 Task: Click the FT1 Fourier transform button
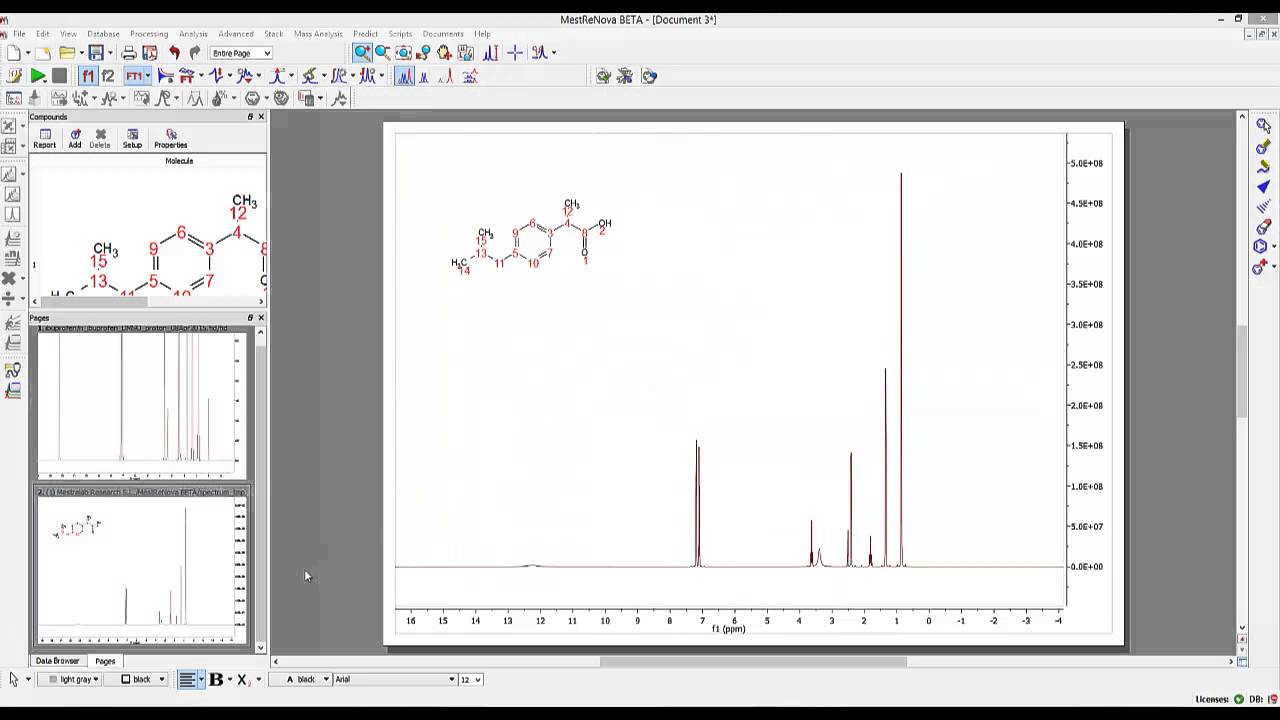click(134, 76)
